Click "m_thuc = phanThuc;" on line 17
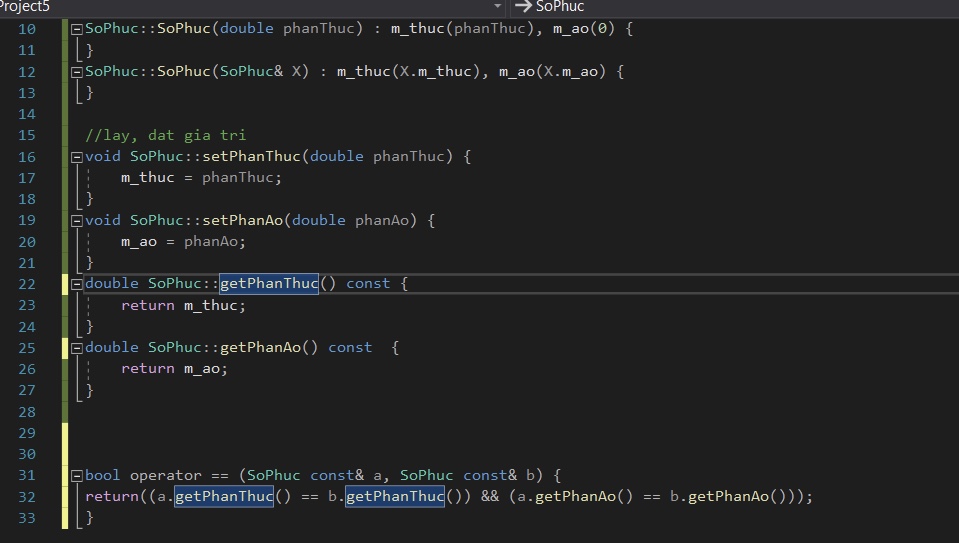 [x=201, y=178]
